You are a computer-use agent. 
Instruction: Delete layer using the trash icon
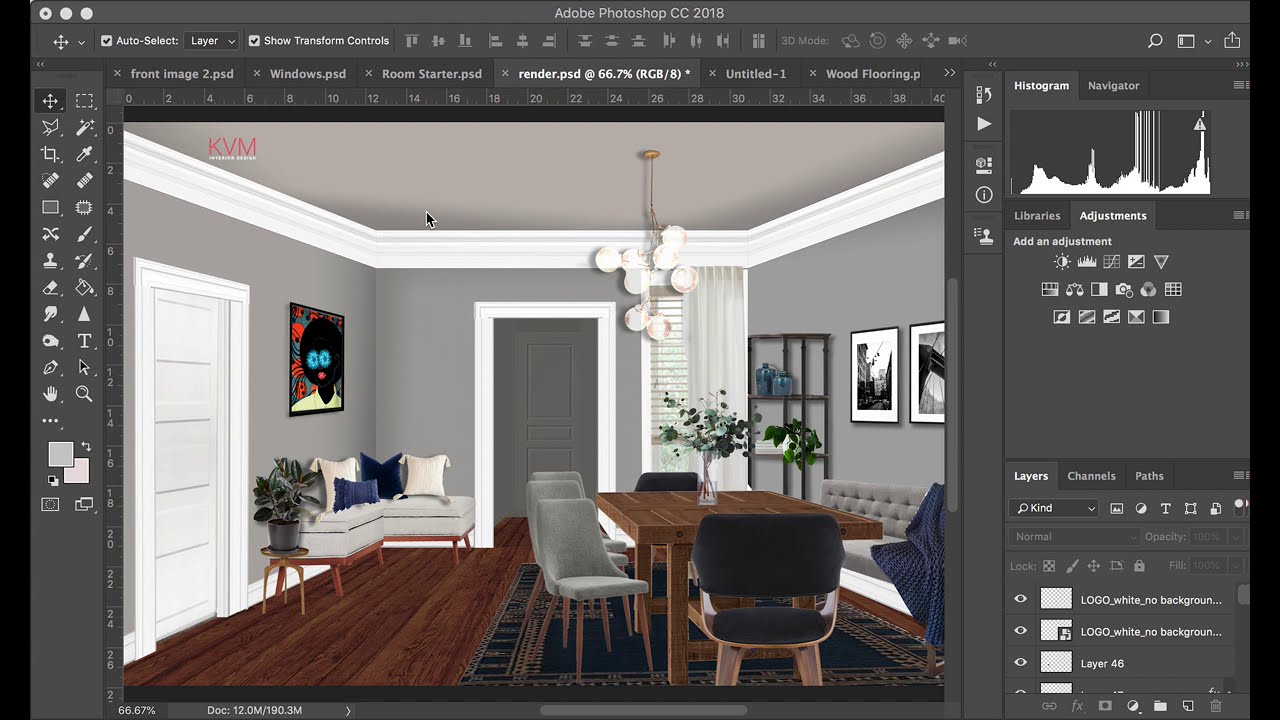point(1216,704)
